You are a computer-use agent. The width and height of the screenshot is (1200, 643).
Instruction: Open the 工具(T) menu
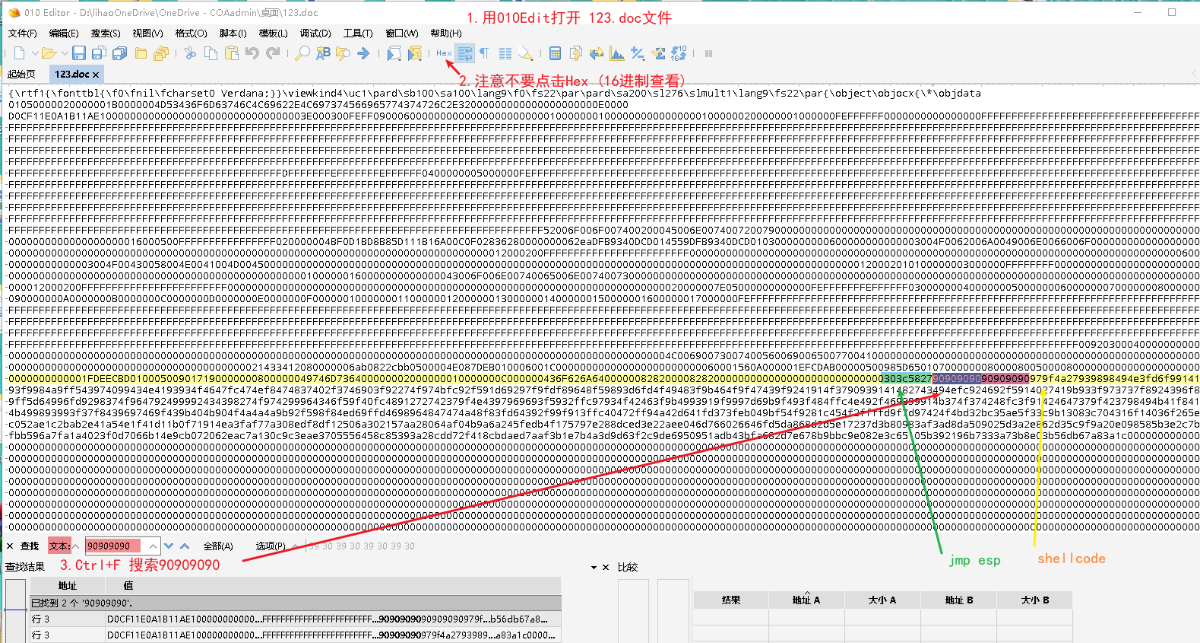coord(357,33)
